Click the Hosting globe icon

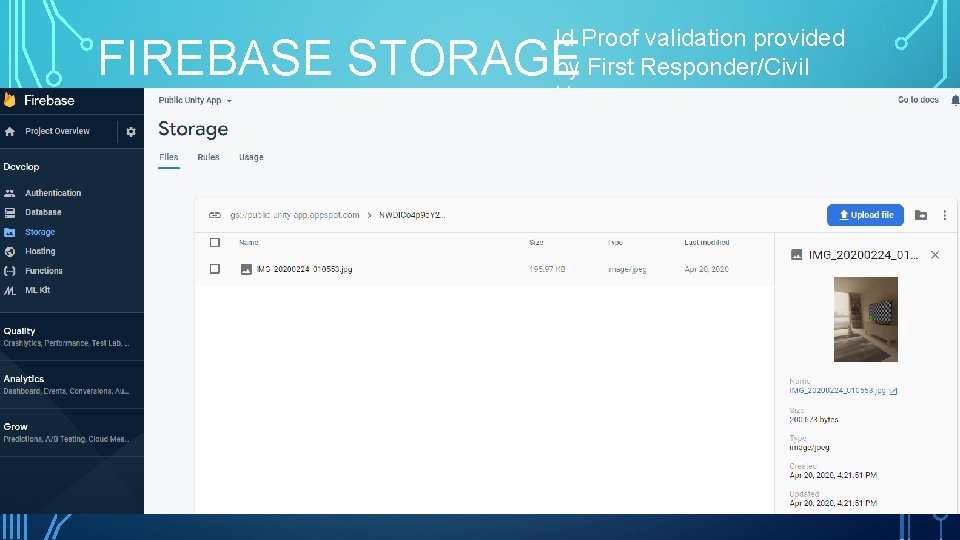10,252
